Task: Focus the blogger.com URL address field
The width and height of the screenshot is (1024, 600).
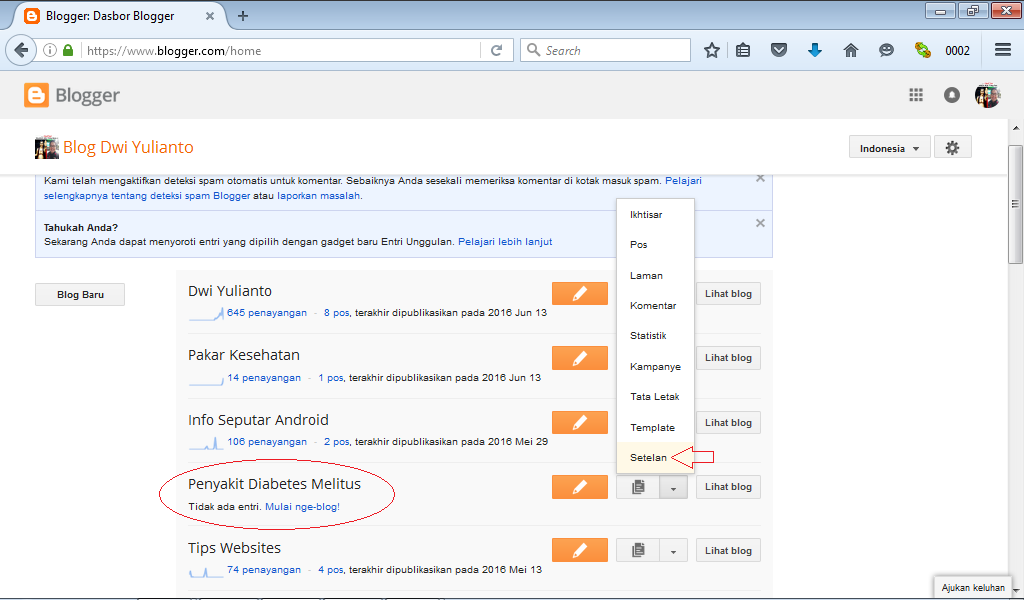Action: (x=281, y=50)
